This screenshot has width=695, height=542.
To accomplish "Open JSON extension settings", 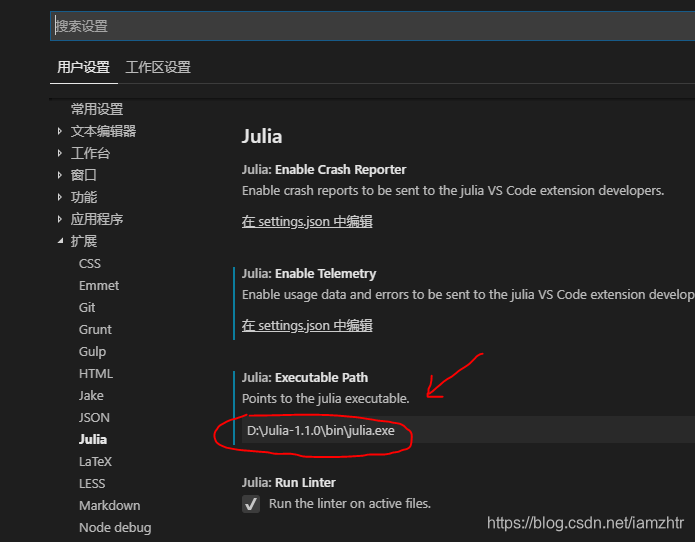I will [94, 417].
